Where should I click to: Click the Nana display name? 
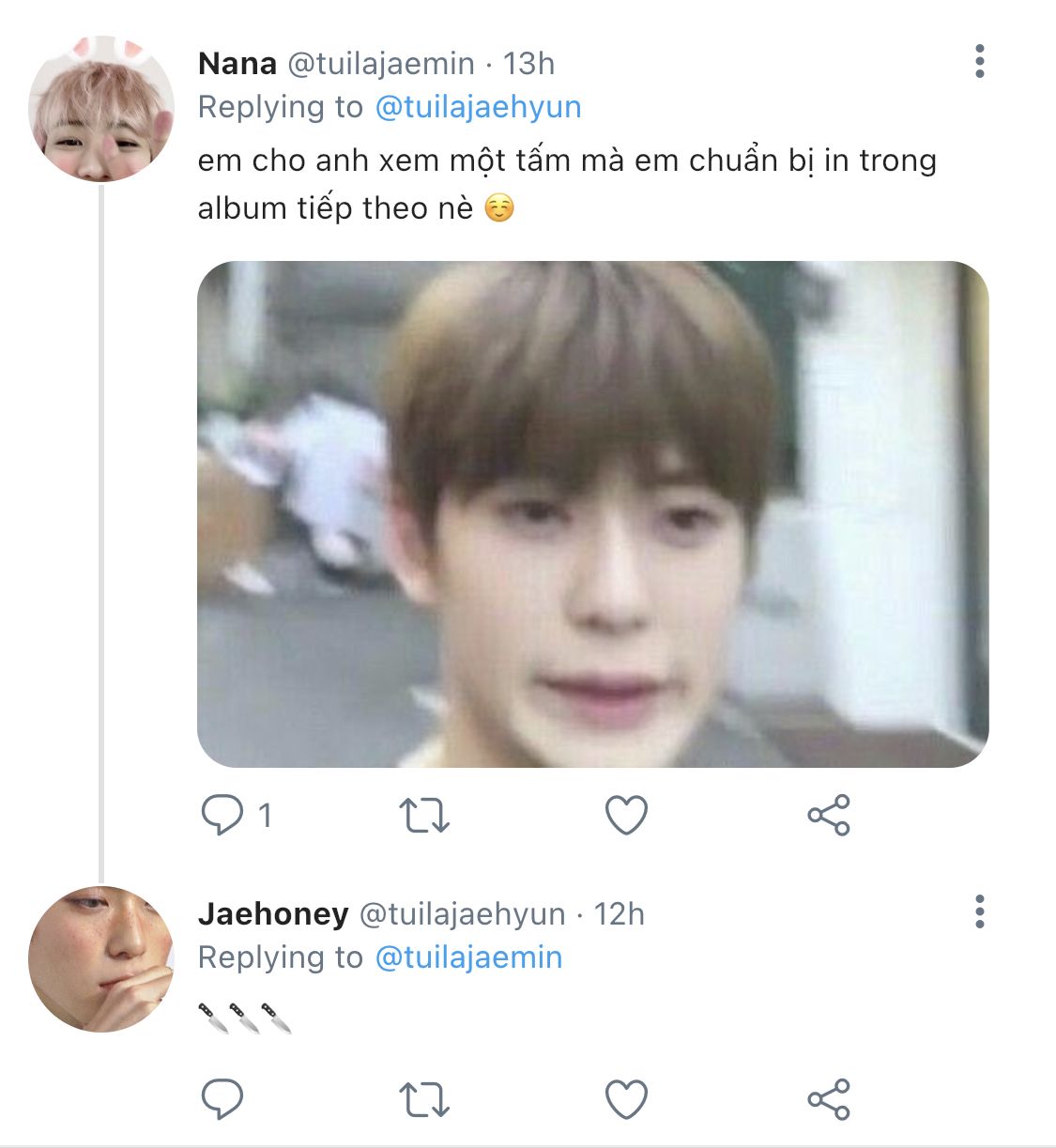(x=237, y=64)
